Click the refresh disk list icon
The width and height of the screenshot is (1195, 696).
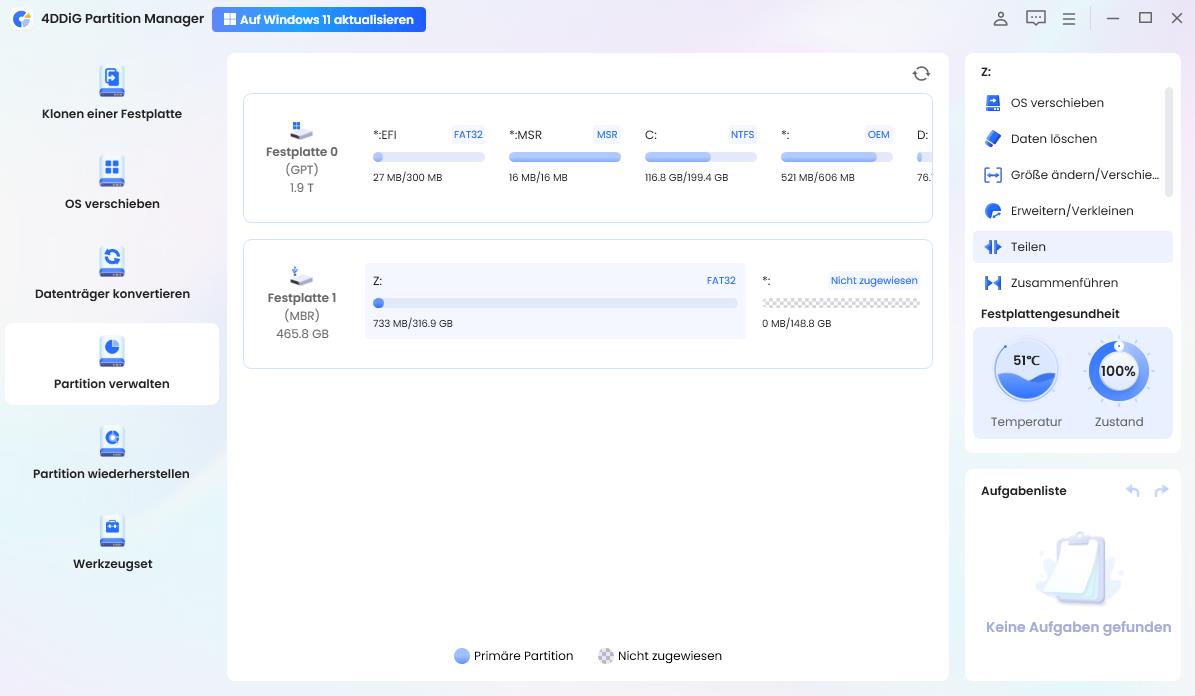(921, 73)
